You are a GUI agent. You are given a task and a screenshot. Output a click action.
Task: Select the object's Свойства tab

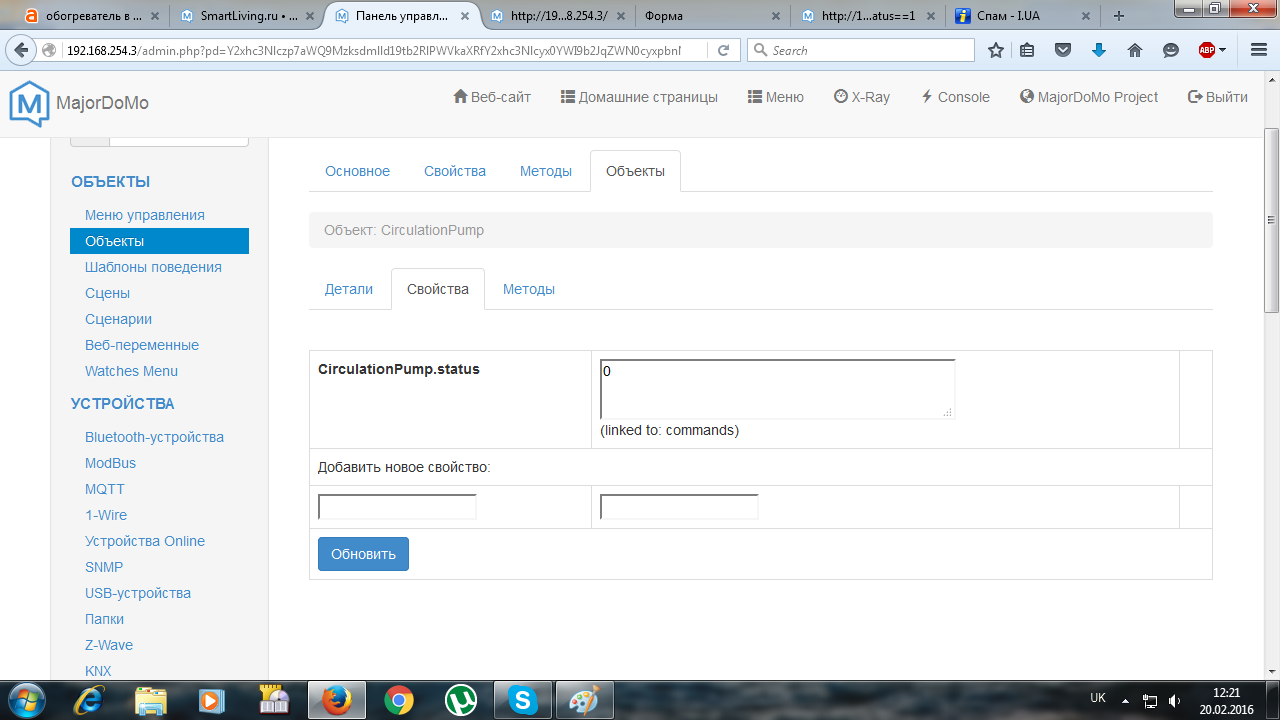point(438,289)
